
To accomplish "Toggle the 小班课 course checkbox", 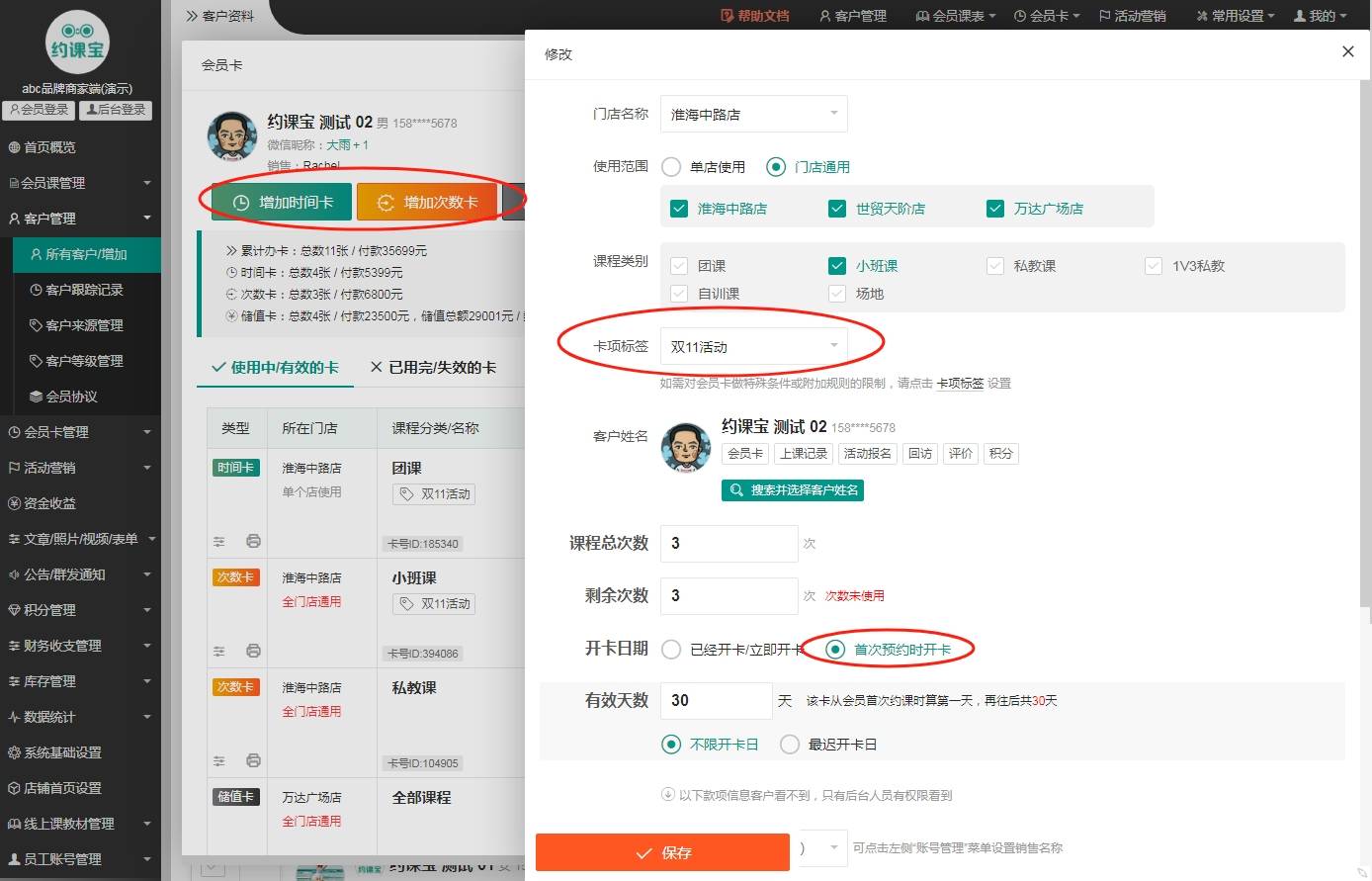I will [837, 265].
